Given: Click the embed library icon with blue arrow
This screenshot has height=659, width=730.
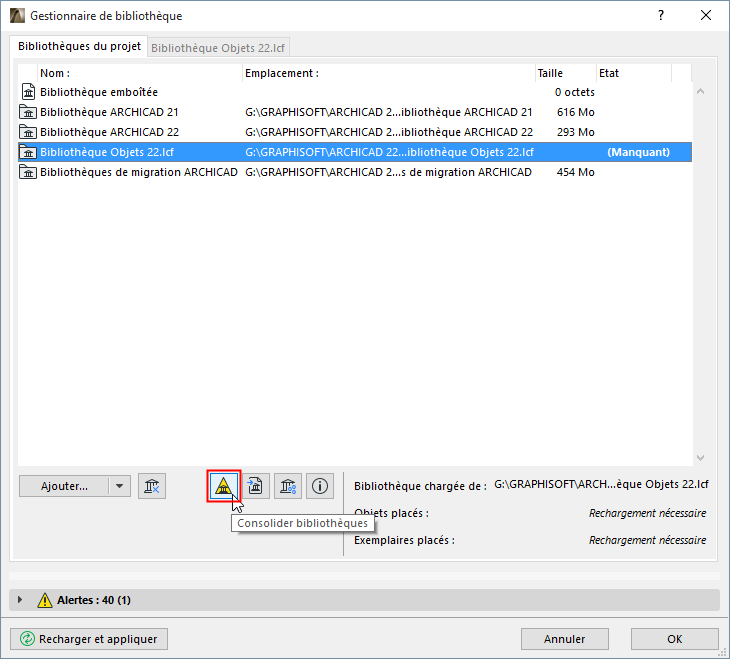Looking at the screenshot, I should click(x=255, y=486).
